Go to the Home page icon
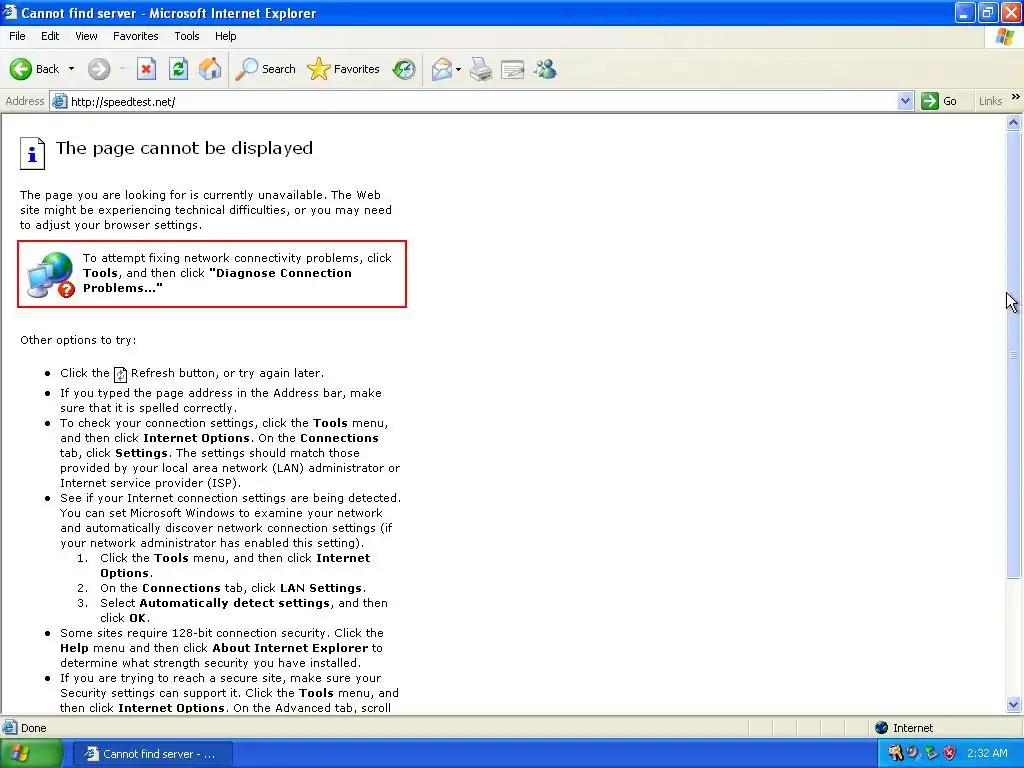This screenshot has width=1024, height=768. (210, 69)
